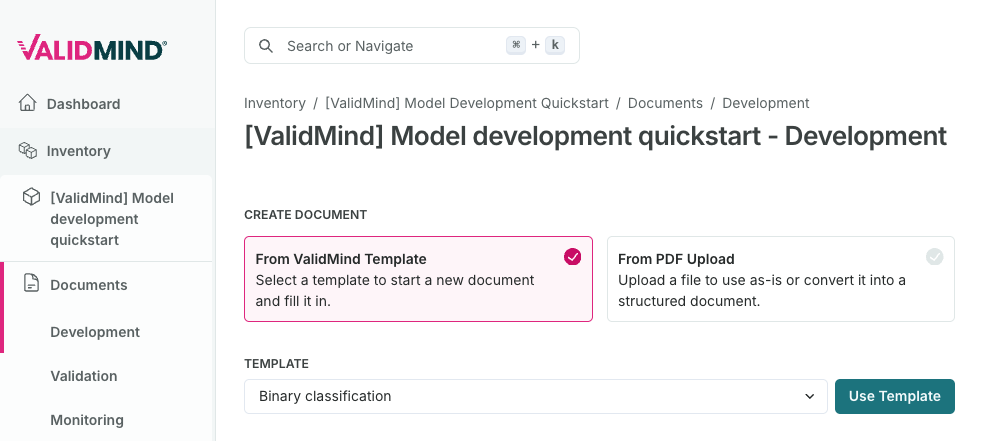Click the template dropdown chevron arrow
Image resolution: width=983 pixels, height=441 pixels.
coord(809,396)
